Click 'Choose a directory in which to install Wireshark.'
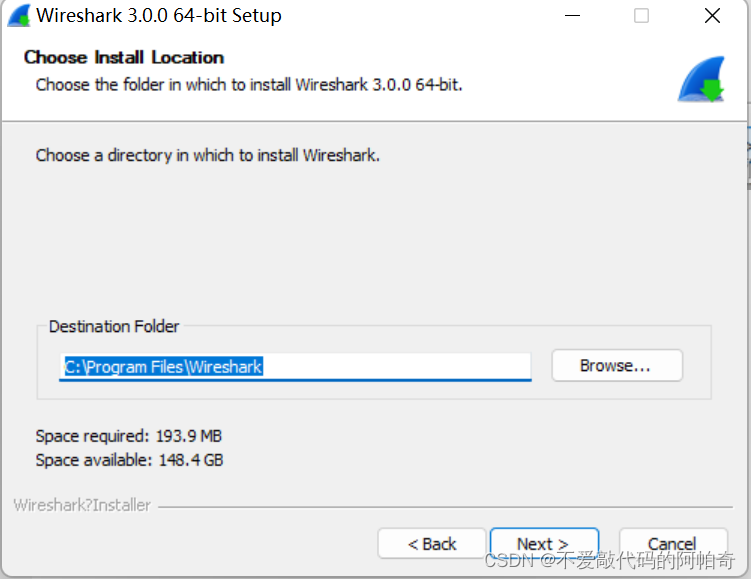Image resolution: width=751 pixels, height=579 pixels. pyautogui.click(x=207, y=155)
